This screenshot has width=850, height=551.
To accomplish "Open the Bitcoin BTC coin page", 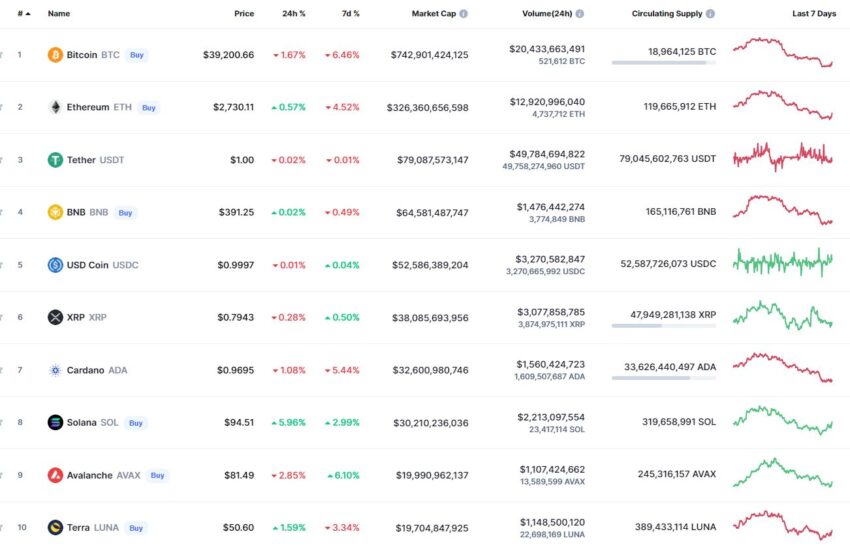I will (93, 55).
